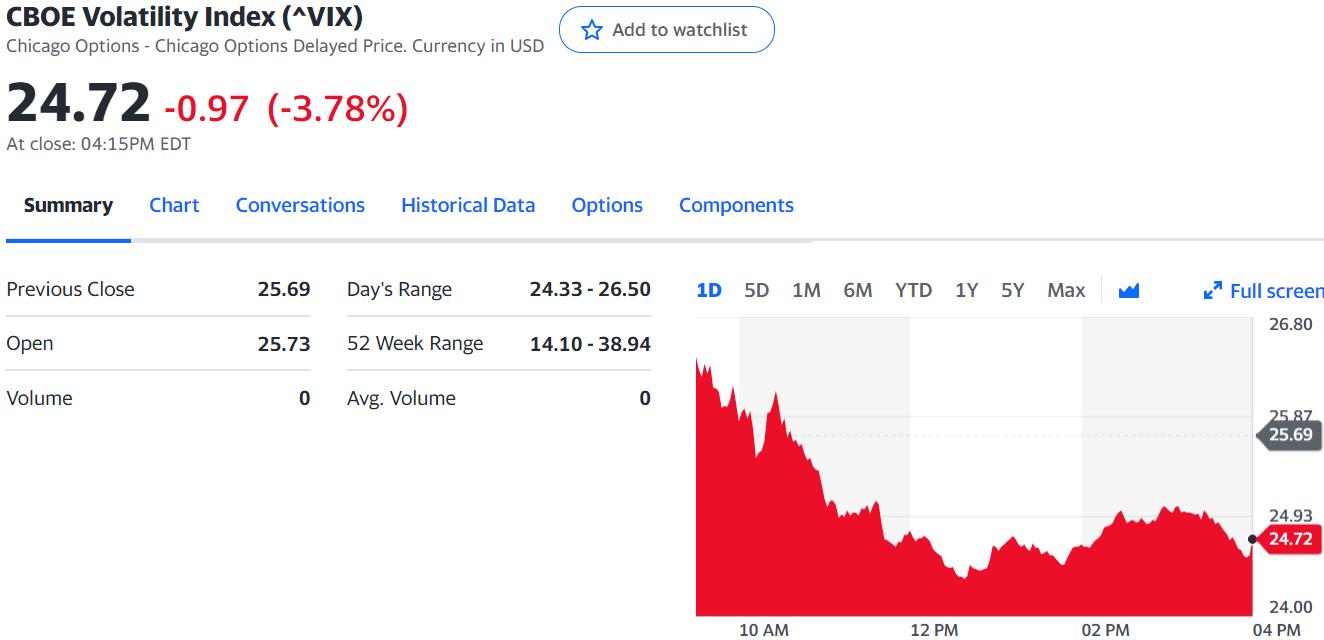1324x640 pixels.
Task: Switch chart to 1M range
Action: 806,290
